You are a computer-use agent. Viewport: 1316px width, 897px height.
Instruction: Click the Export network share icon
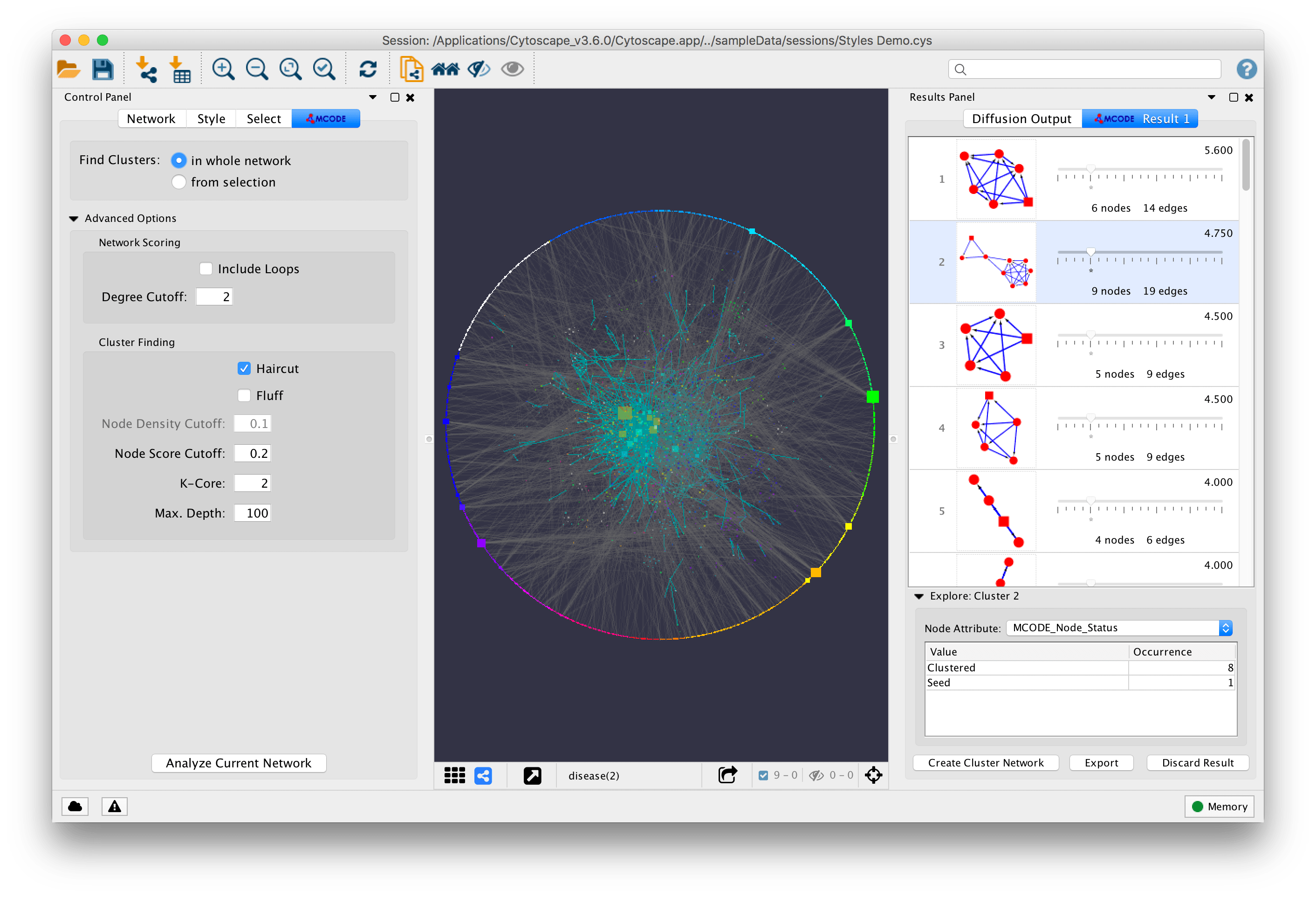727,774
